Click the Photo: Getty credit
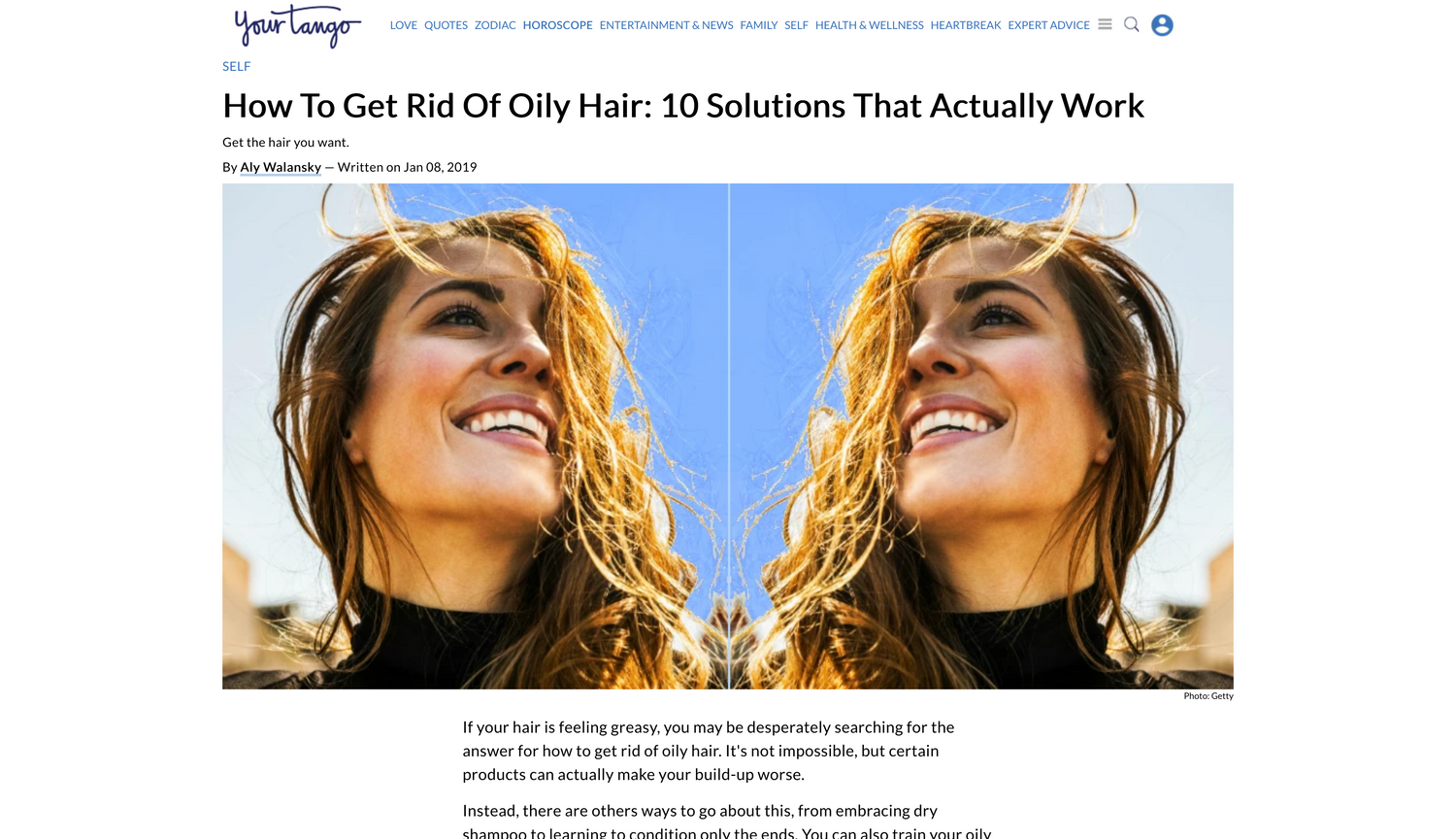1456x839 pixels. click(x=1208, y=696)
